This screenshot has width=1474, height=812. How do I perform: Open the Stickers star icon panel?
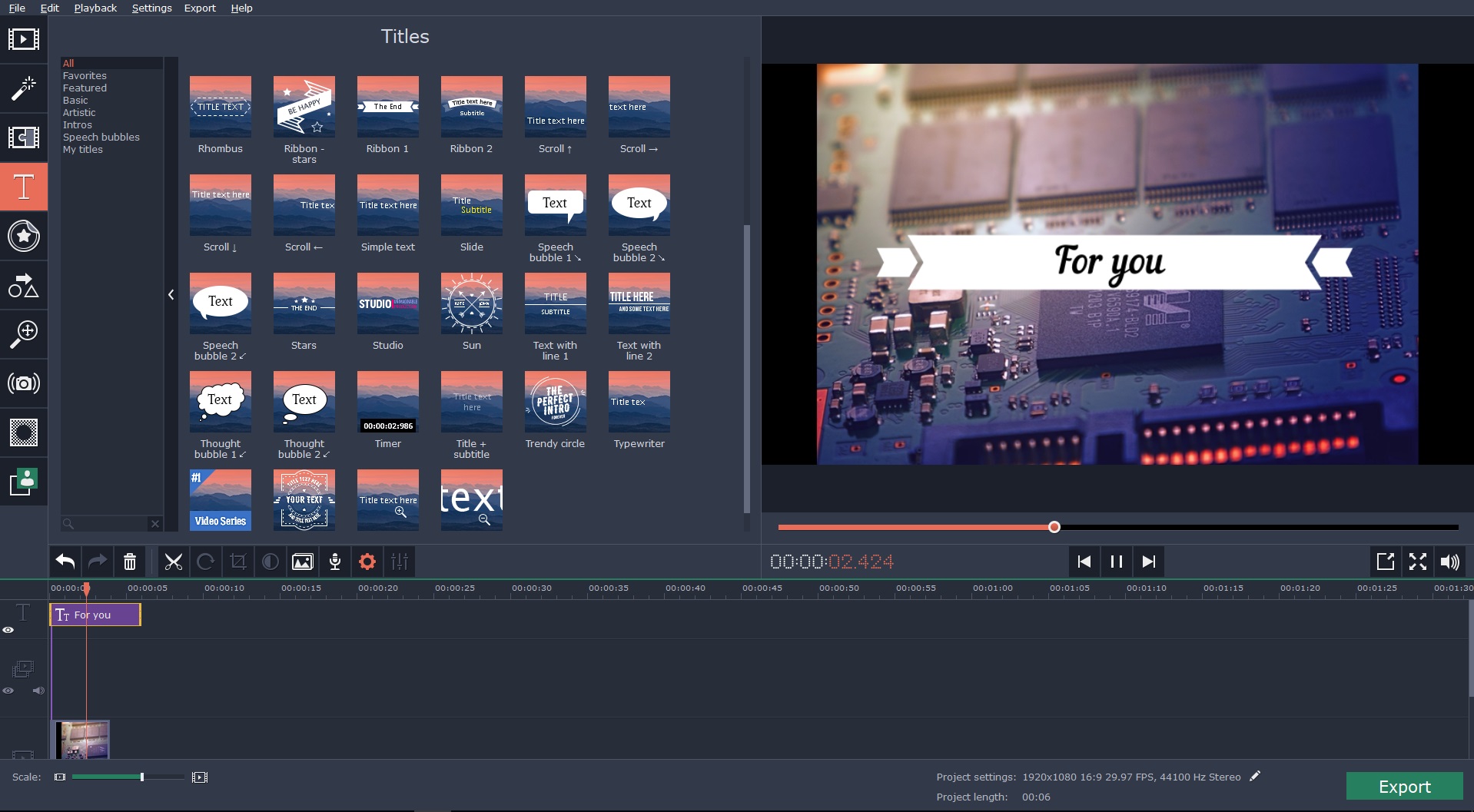click(x=23, y=236)
